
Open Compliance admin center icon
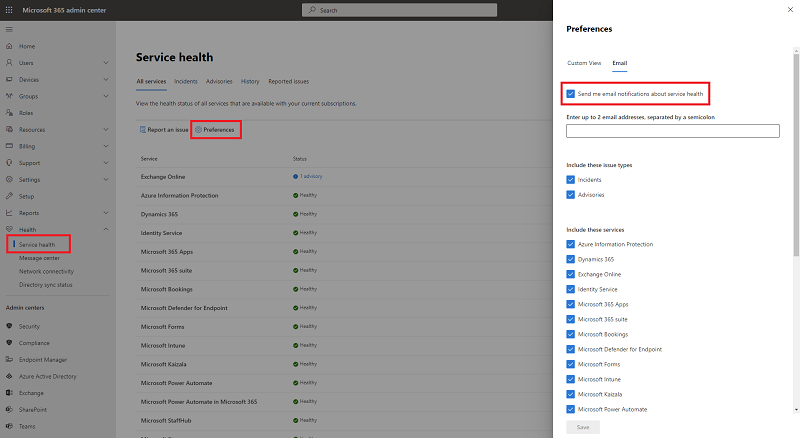point(9,343)
